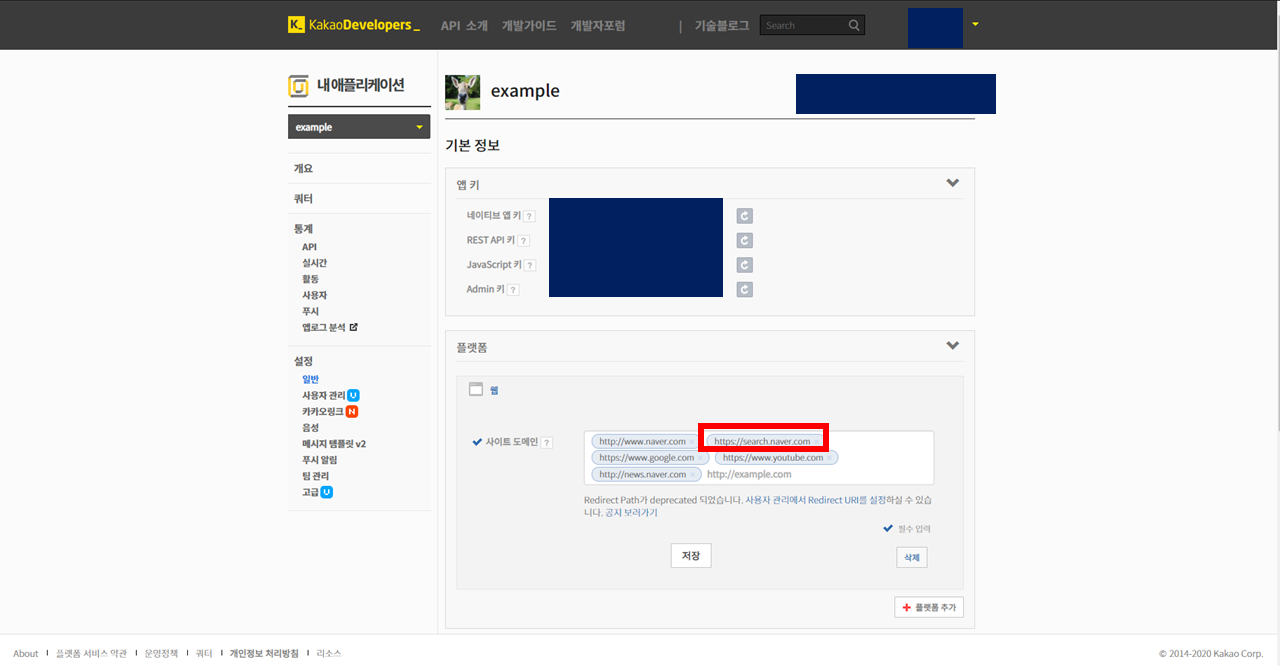
Task: Click the example app deer thumbnail
Action: 462,92
